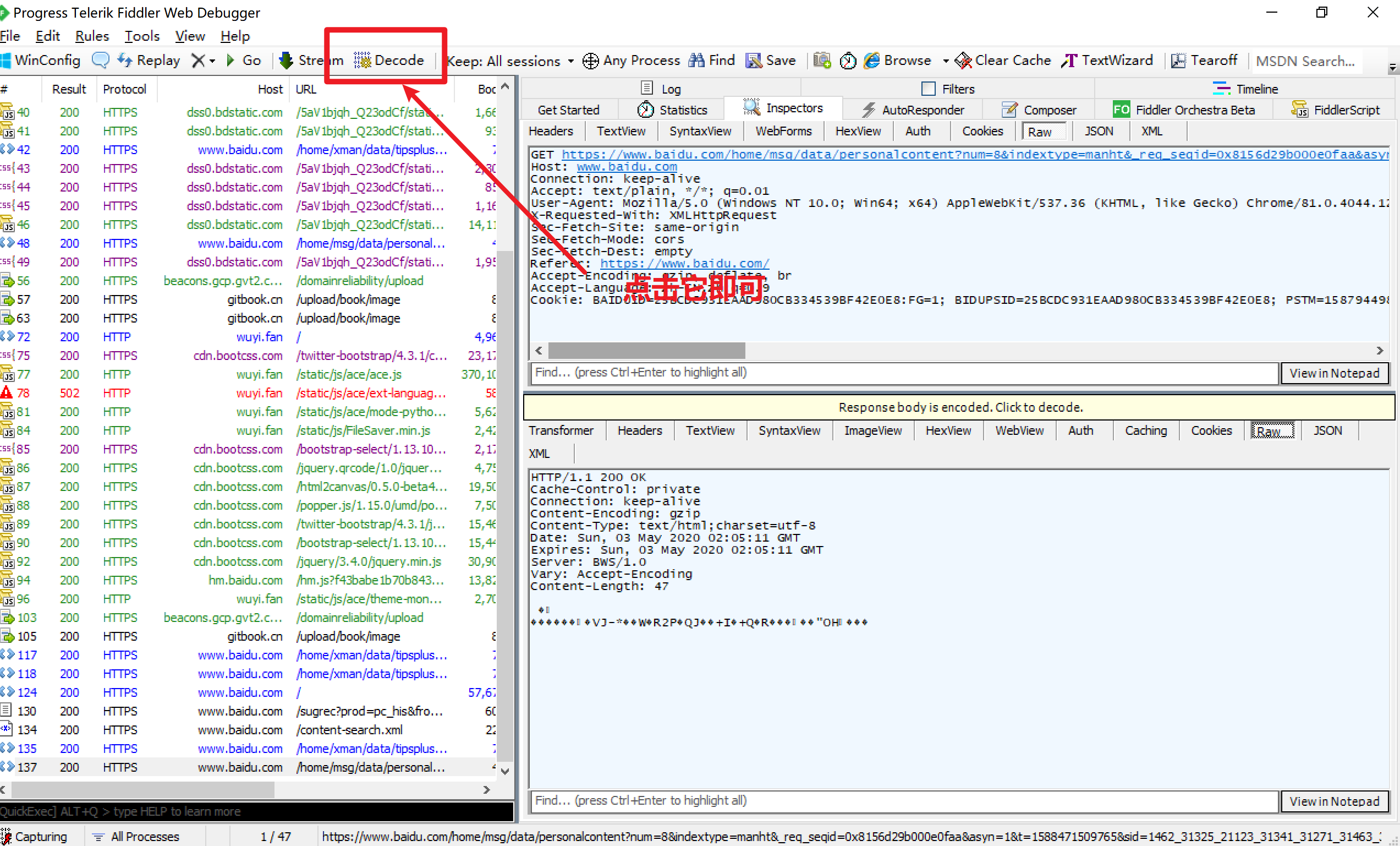Open the Tools menu
This screenshot has width=1400, height=846.
point(142,36)
